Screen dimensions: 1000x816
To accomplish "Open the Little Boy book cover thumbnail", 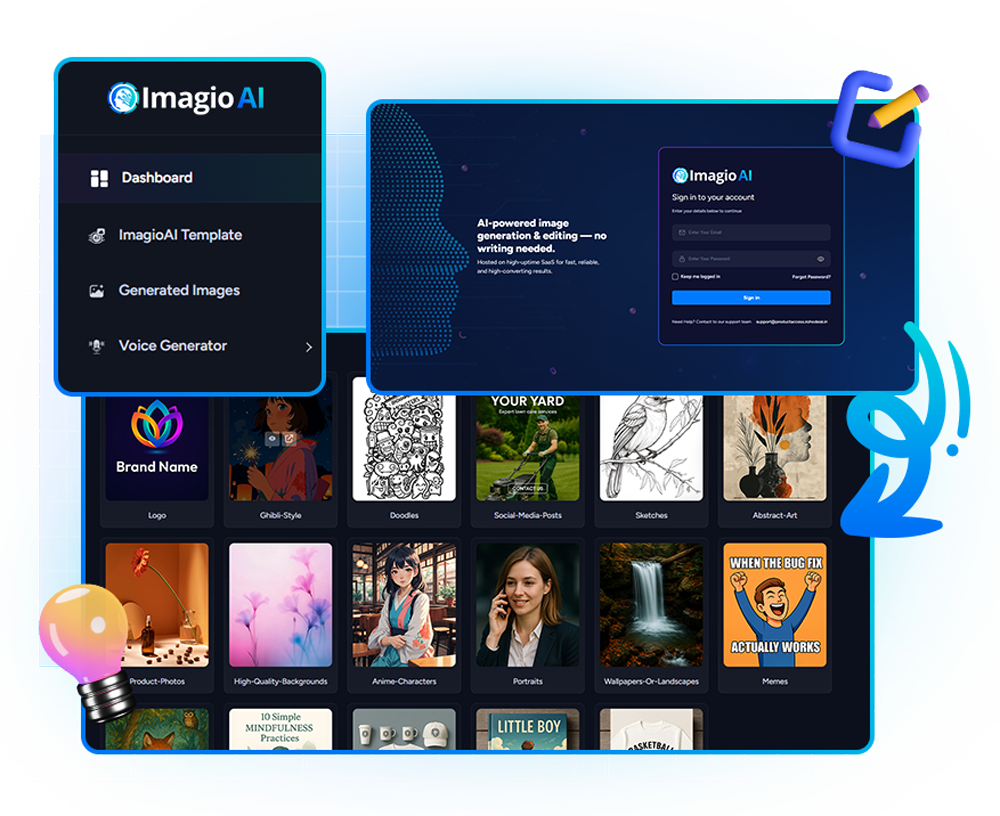I will [528, 729].
